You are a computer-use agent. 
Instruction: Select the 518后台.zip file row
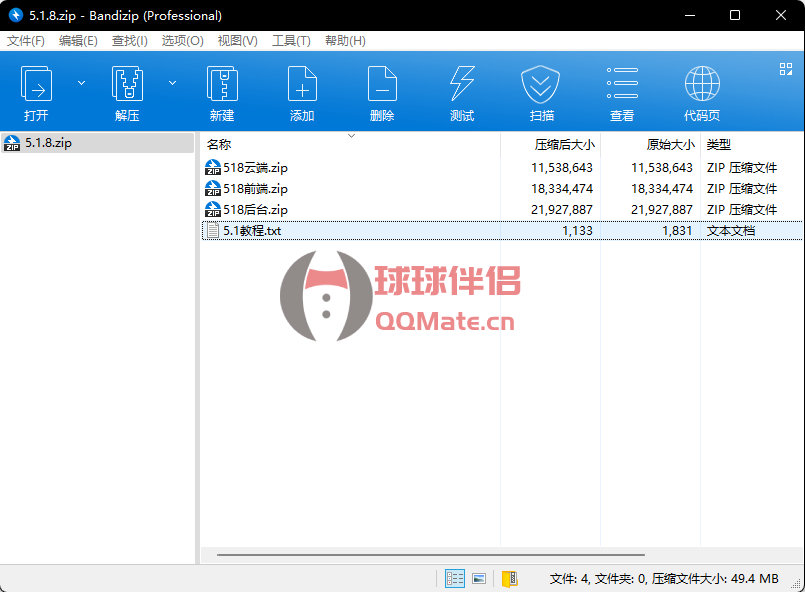[x=255, y=210]
